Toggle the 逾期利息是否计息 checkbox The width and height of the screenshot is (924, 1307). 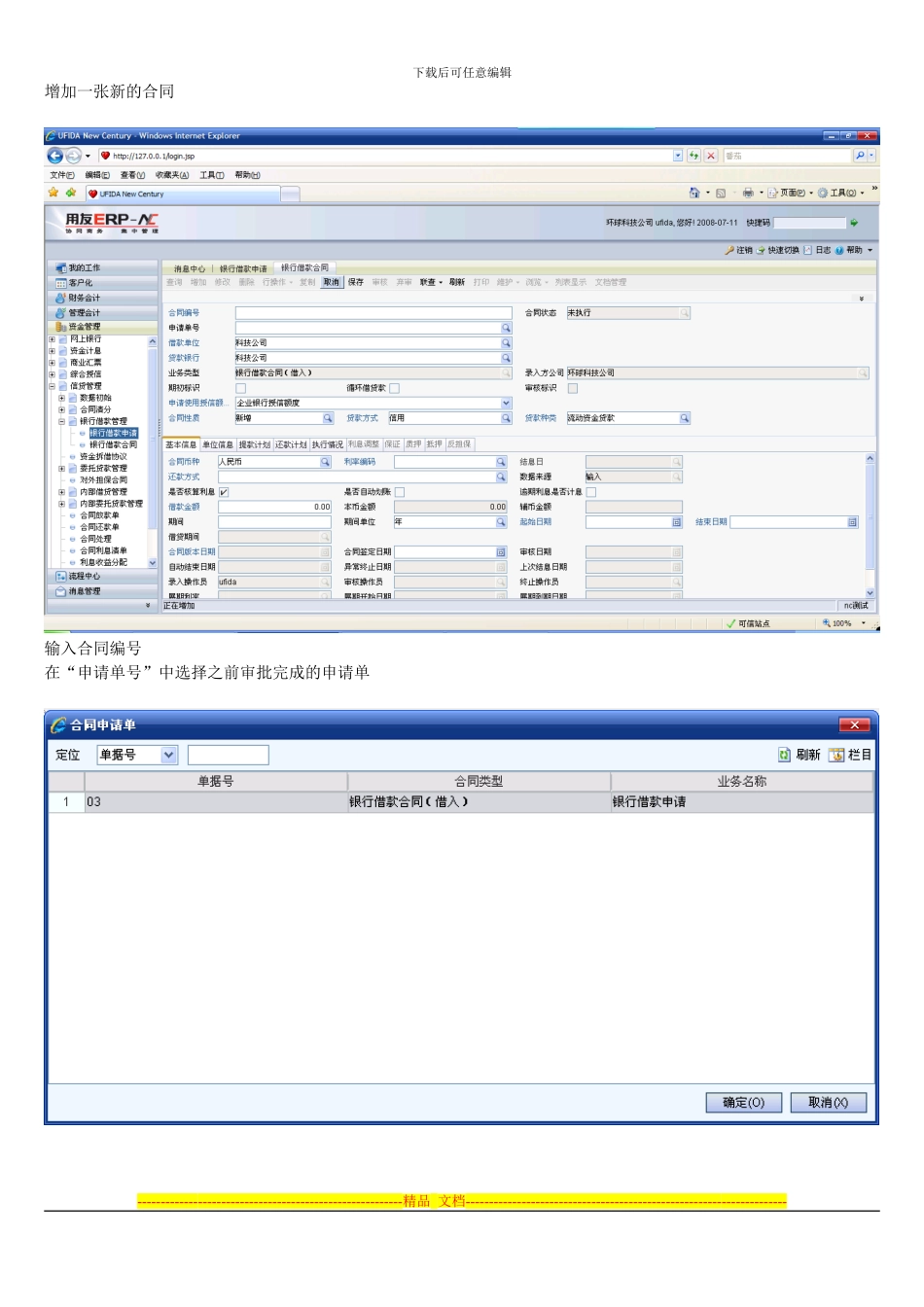point(590,492)
